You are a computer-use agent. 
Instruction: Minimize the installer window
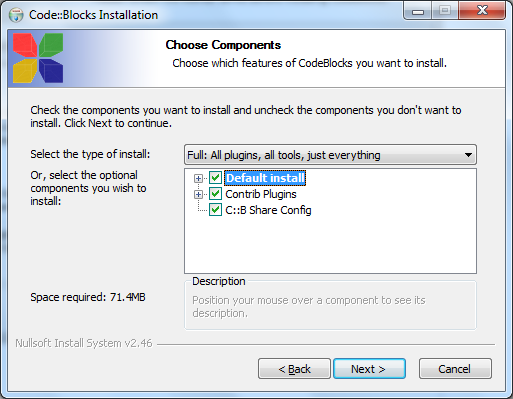418,11
